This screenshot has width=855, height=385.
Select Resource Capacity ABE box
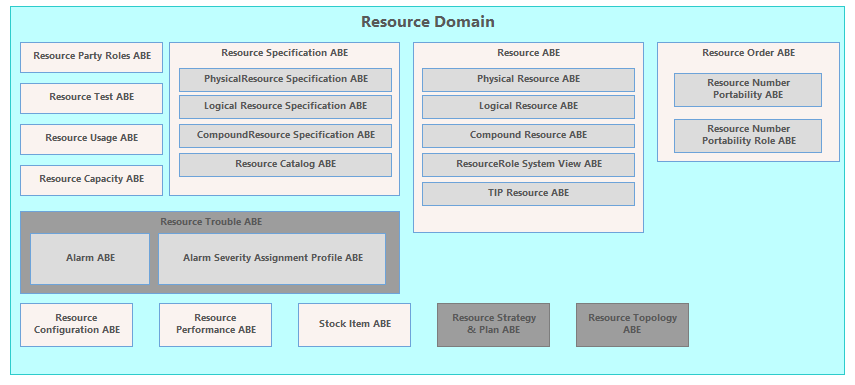pyautogui.click(x=92, y=180)
